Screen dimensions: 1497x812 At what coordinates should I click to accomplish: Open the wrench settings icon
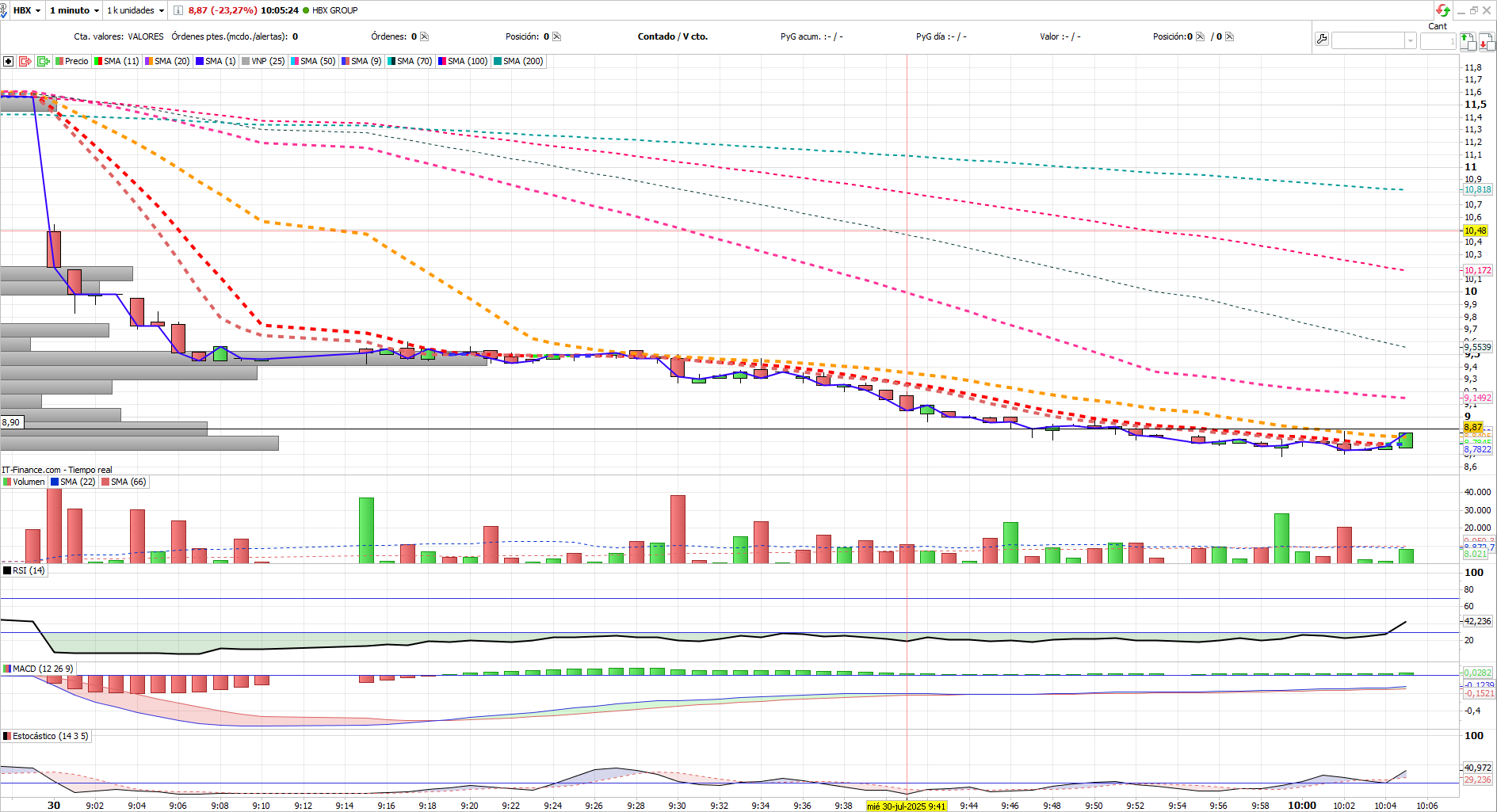1321,39
